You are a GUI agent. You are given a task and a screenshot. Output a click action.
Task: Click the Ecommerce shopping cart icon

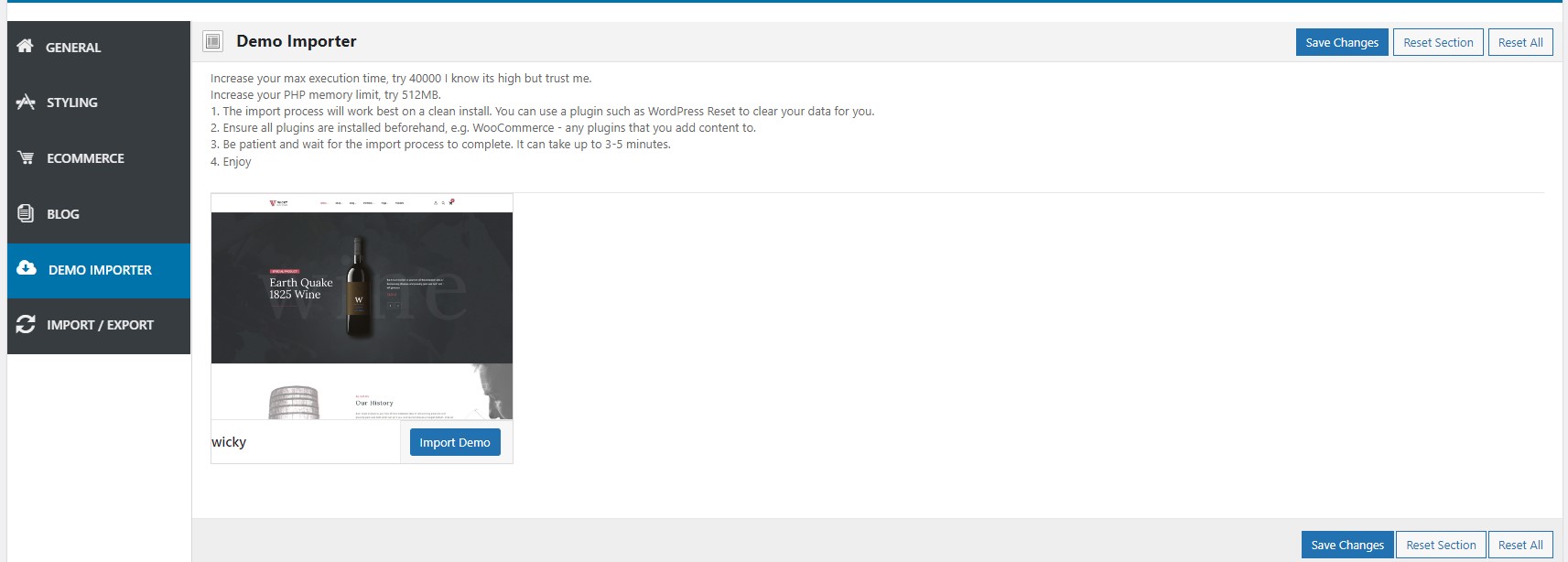(x=26, y=157)
